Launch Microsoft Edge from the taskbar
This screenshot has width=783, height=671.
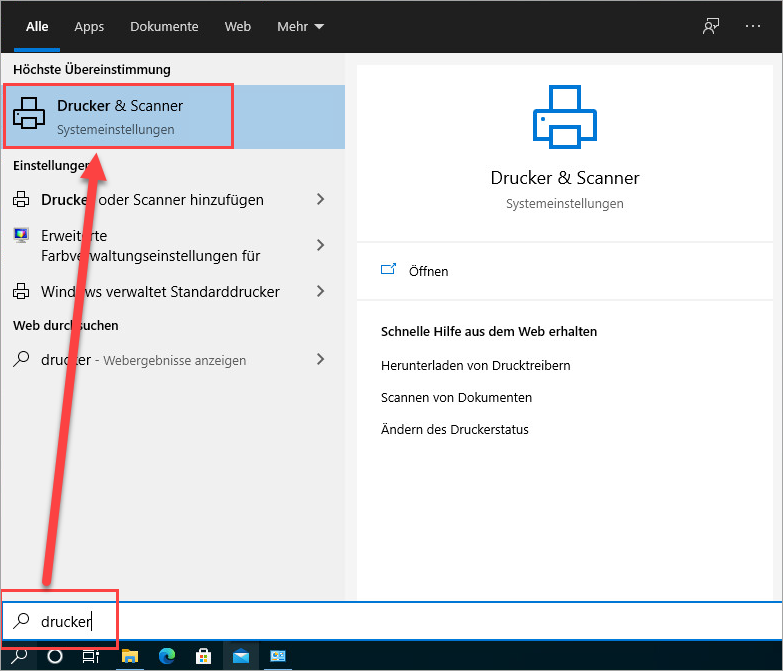(167, 656)
